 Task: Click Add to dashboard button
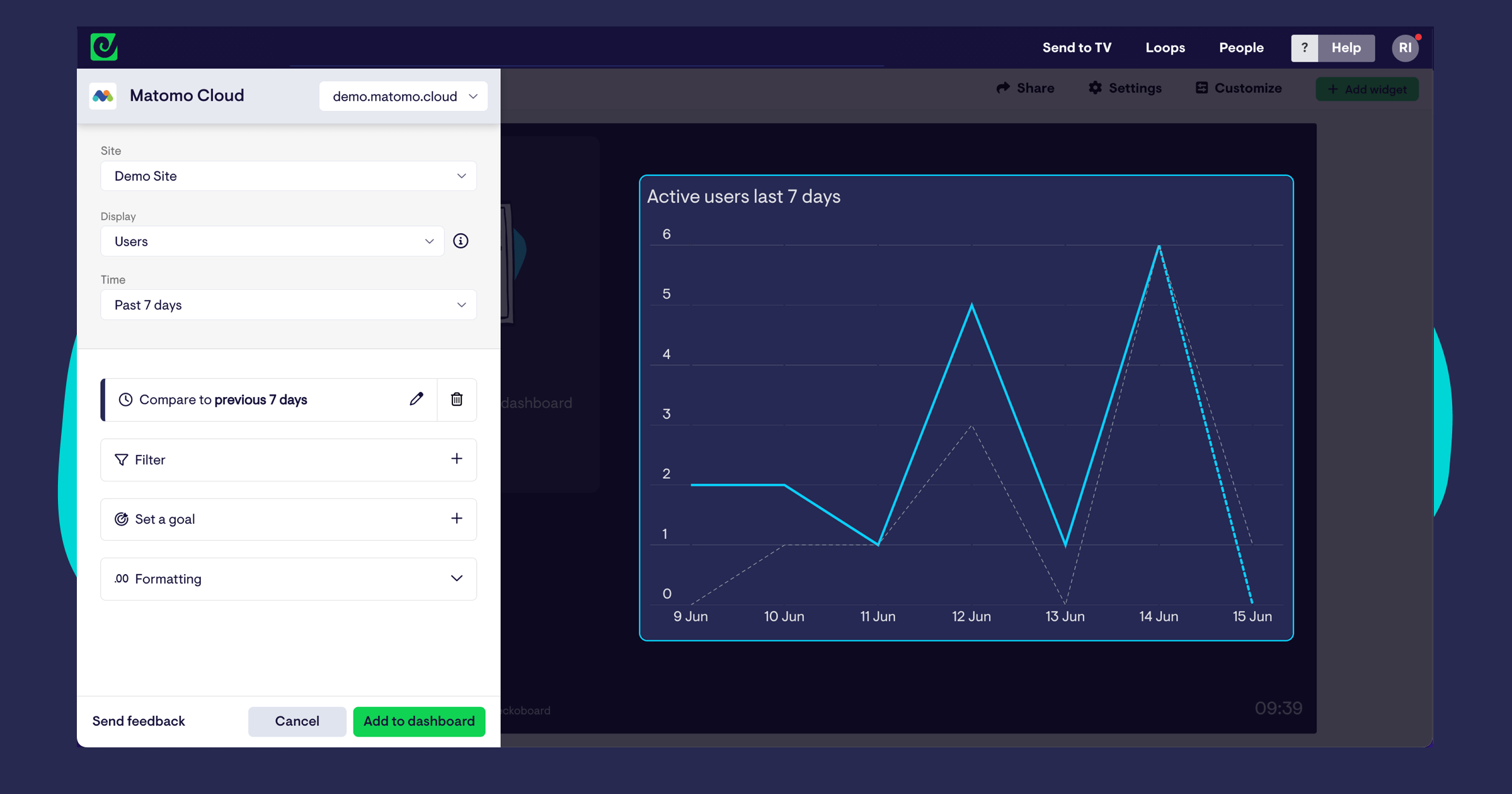coord(419,721)
